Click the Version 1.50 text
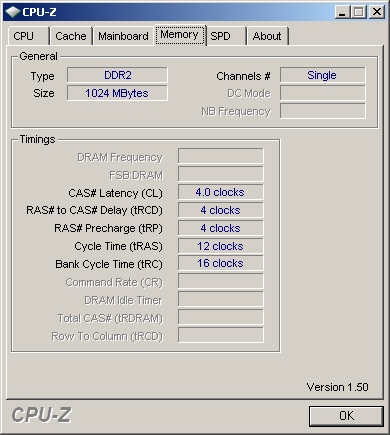This screenshot has width=390, height=435. 337,387
